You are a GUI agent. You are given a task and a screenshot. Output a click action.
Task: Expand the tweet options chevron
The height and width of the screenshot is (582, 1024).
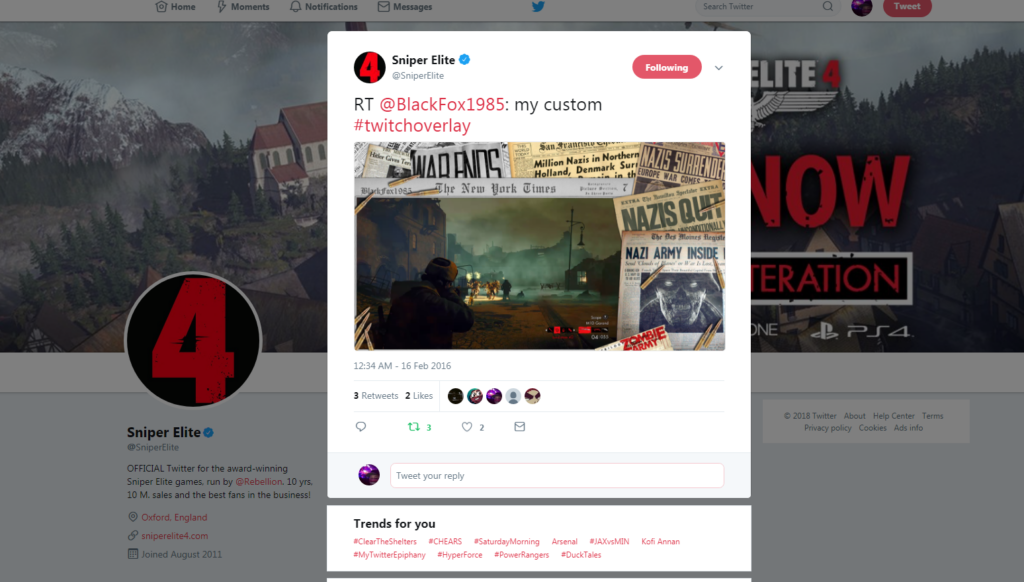[x=718, y=68]
